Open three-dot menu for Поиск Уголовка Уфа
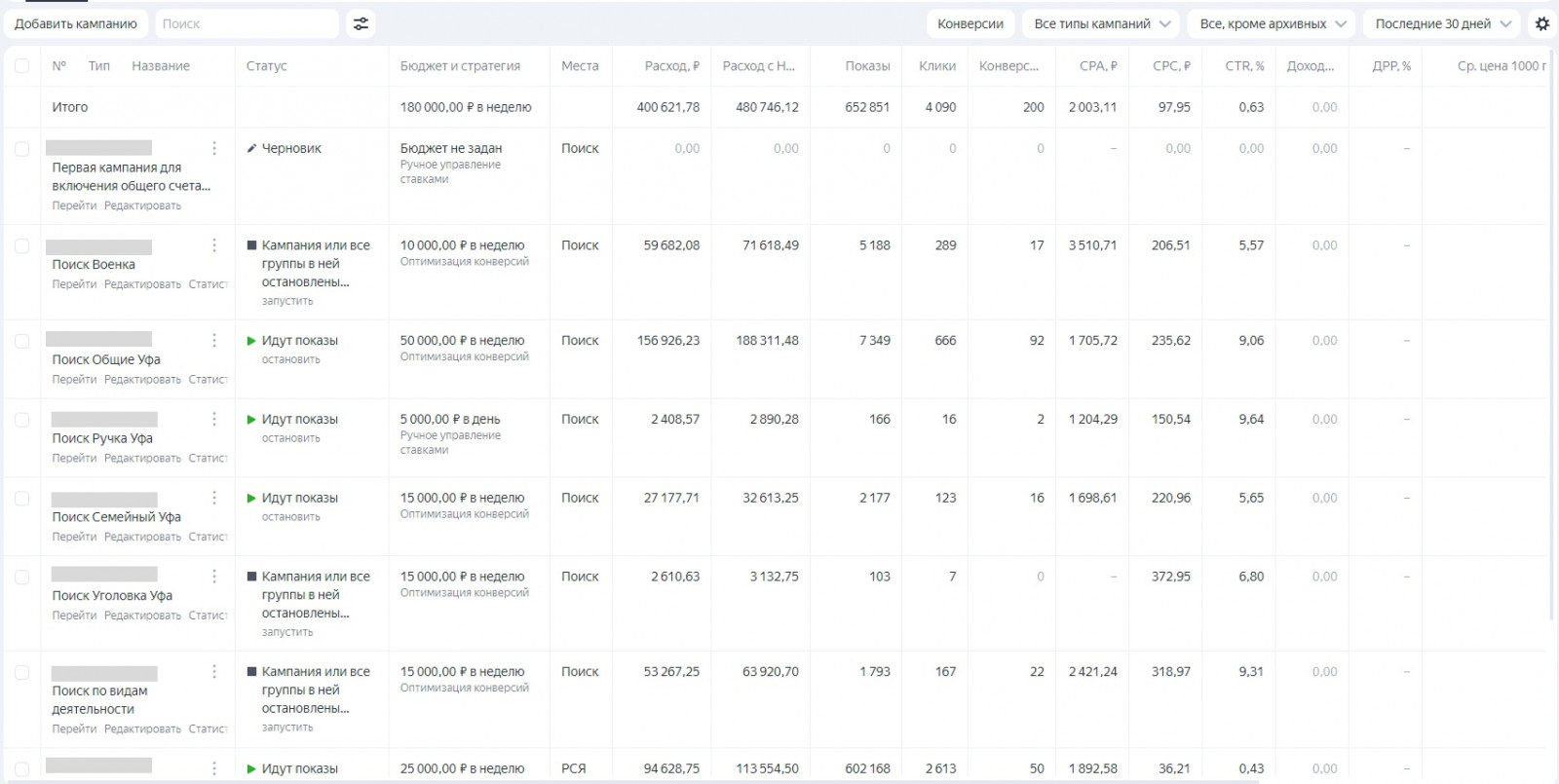This screenshot has width=1559, height=784. point(214,577)
